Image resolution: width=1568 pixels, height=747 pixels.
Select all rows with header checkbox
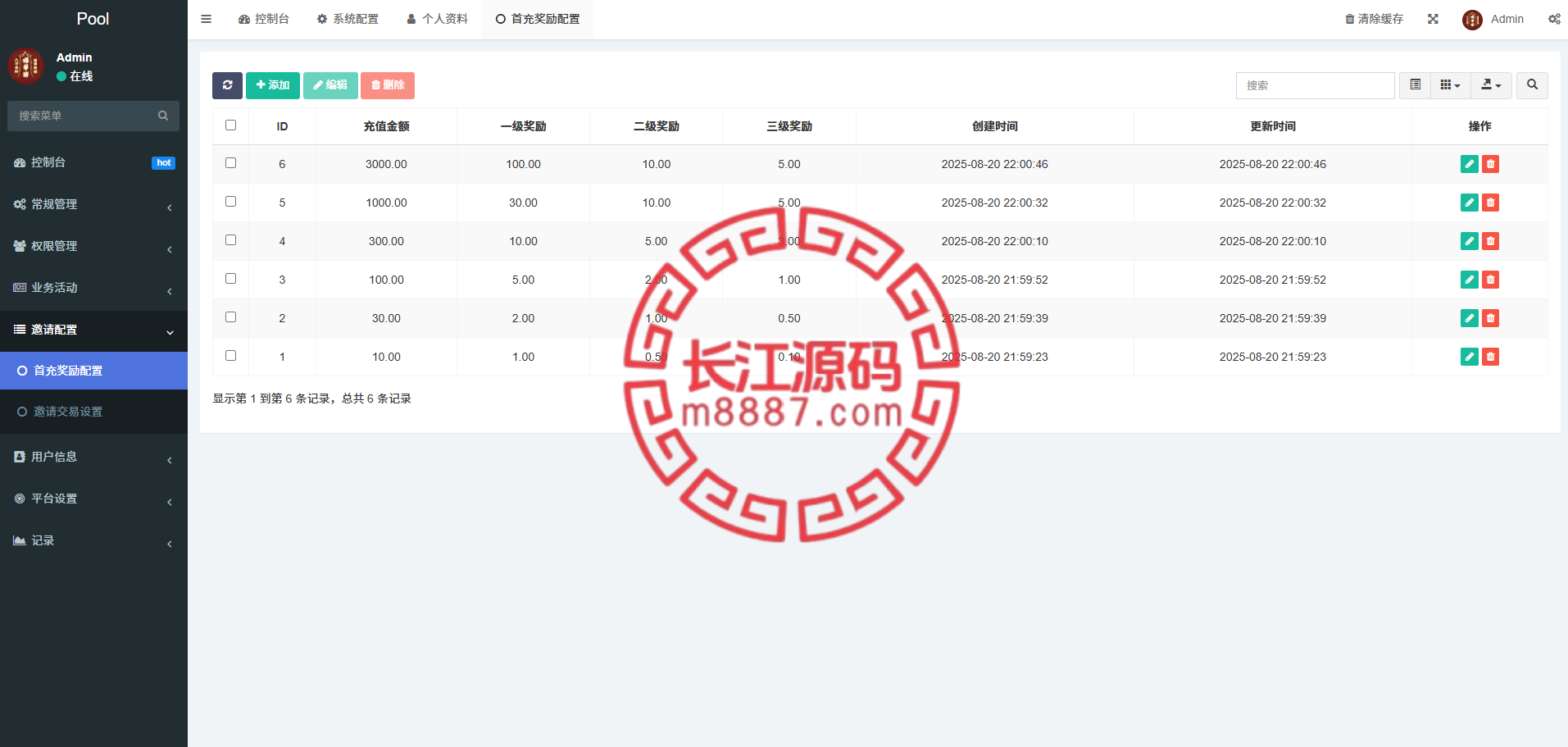click(230, 125)
